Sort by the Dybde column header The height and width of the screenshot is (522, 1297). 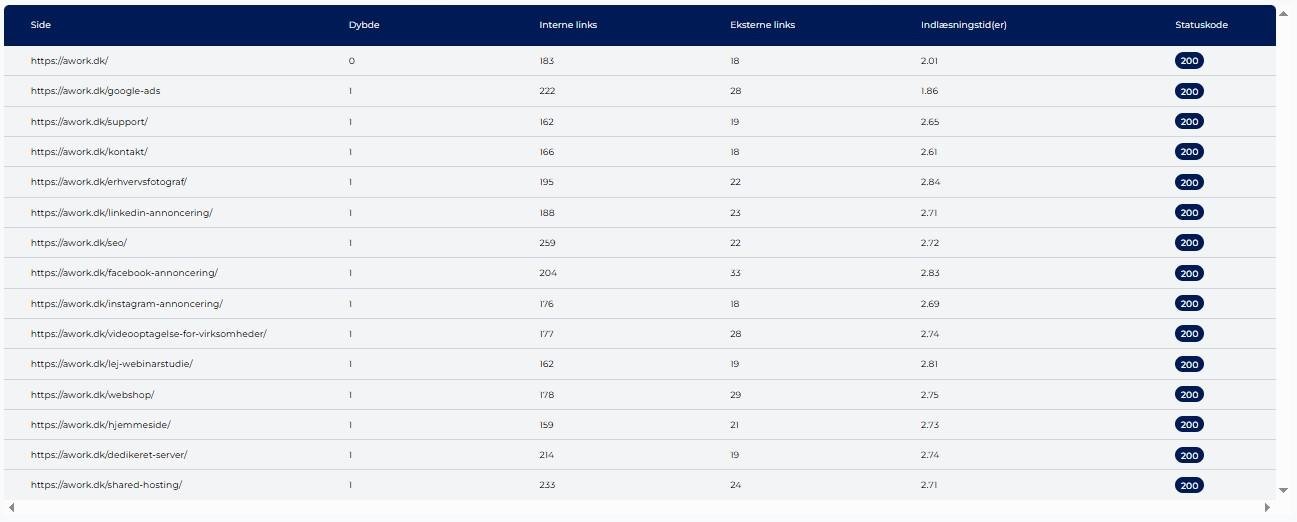tap(363, 25)
